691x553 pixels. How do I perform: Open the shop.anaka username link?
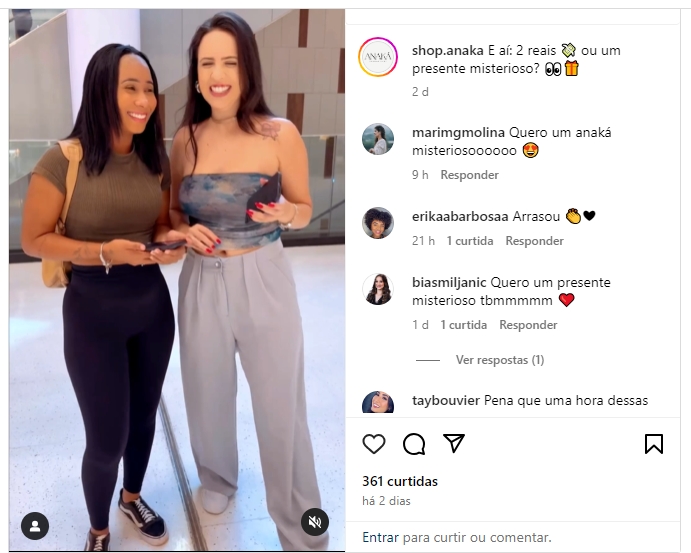(x=447, y=51)
